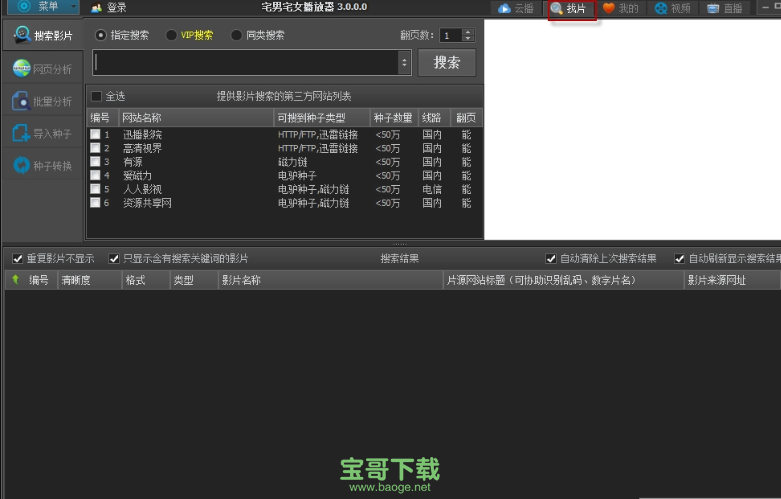Viewport: 781px width, 499px height.
Task: Click the panel splitter grip handle
Action: point(399,244)
